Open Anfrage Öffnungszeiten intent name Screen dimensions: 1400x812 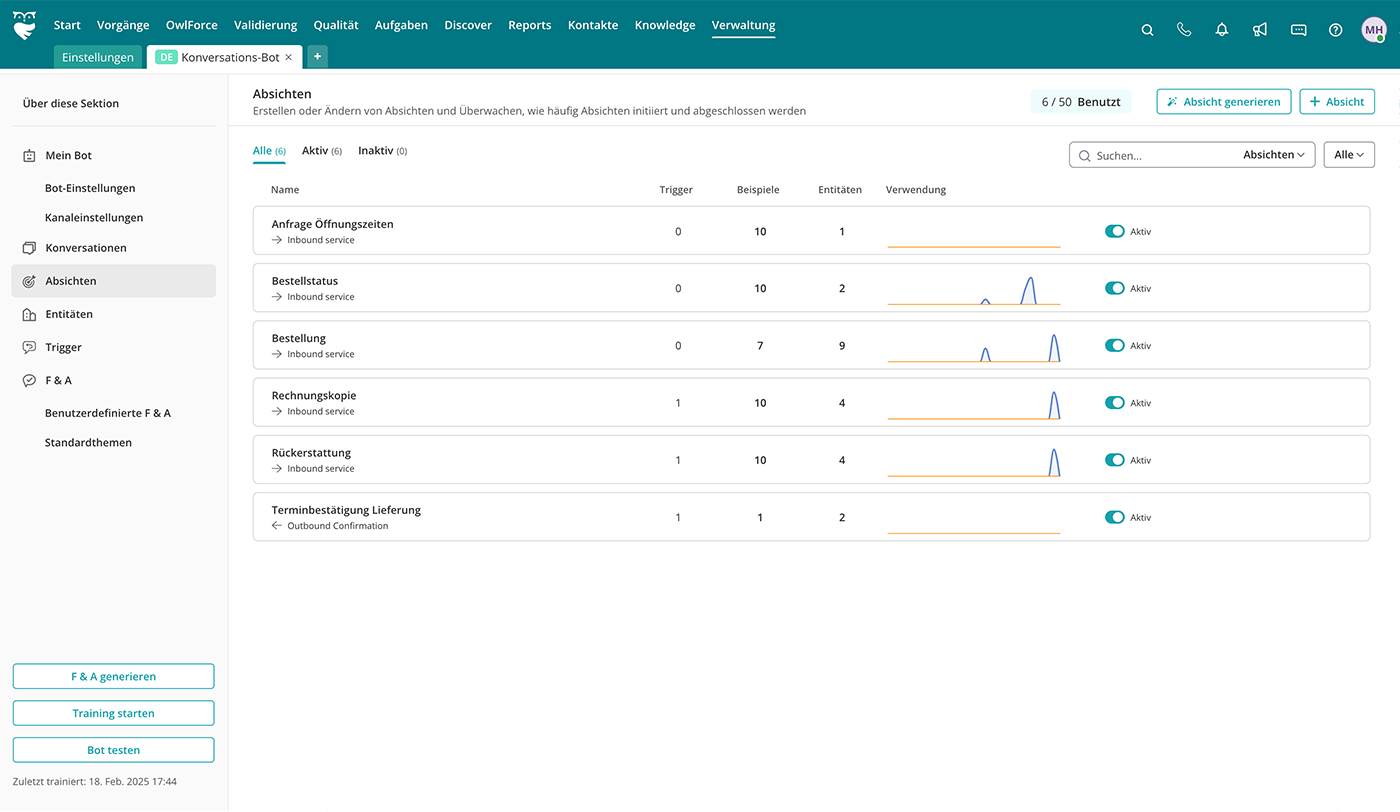click(332, 224)
